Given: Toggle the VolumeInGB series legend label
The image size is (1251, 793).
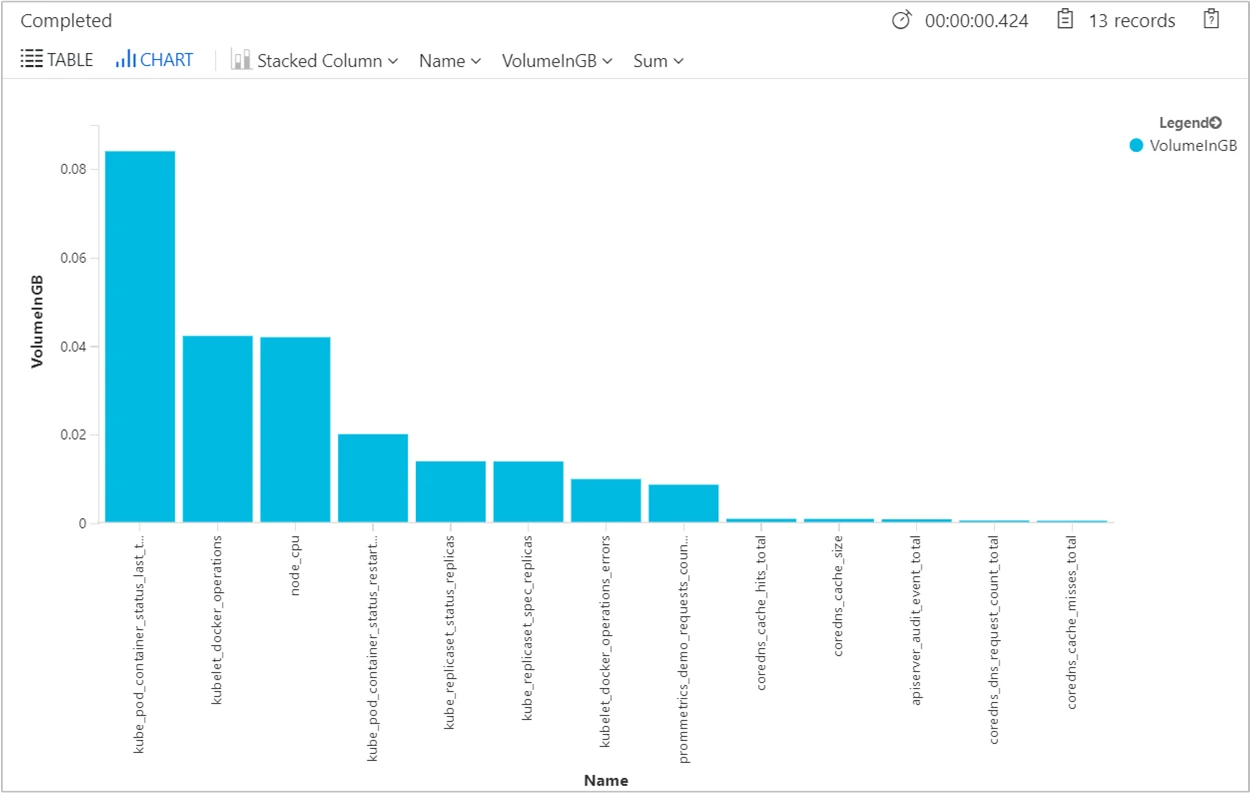Looking at the screenshot, I should 1193,146.
